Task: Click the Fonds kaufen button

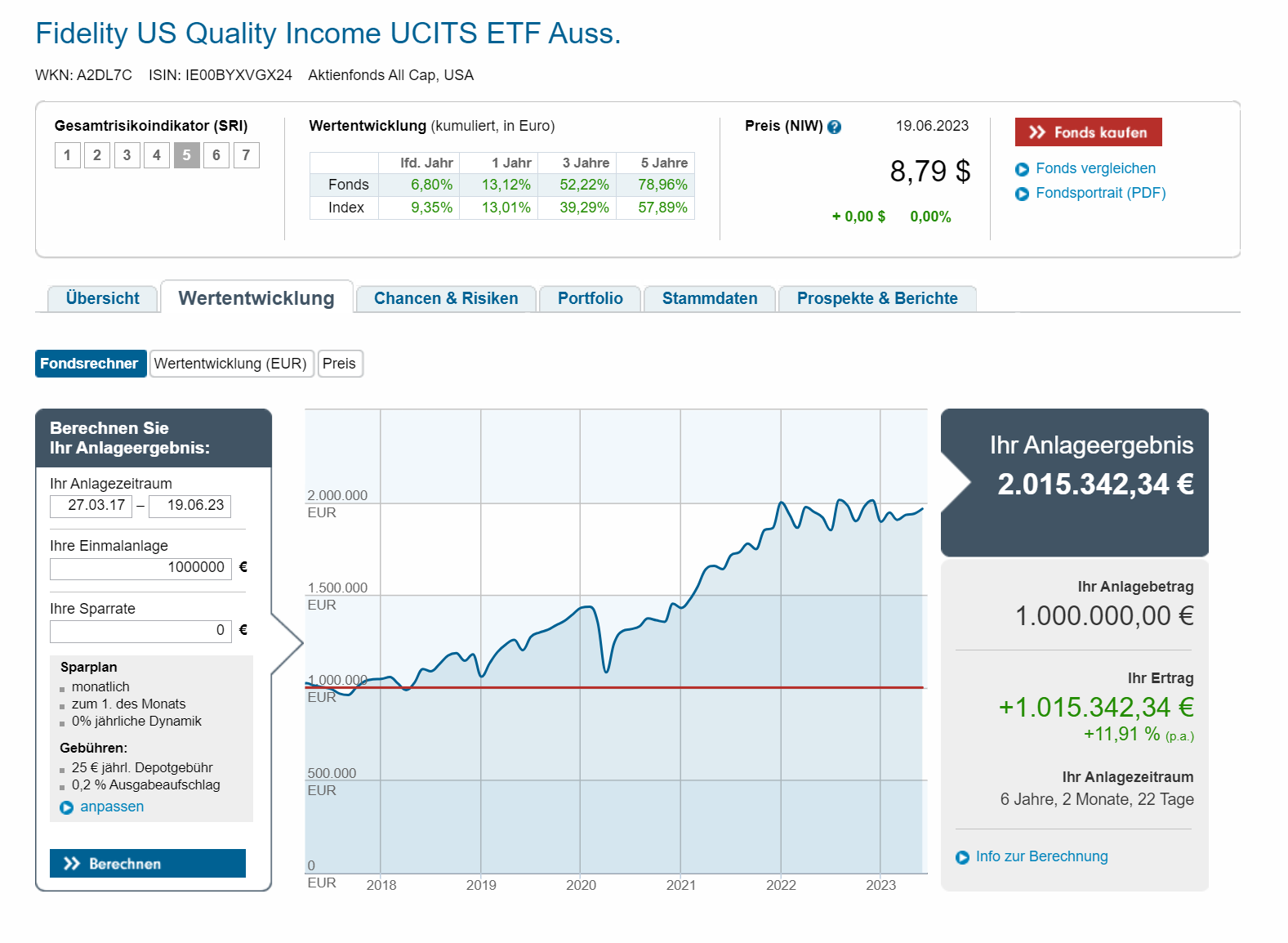Action: coord(1088,132)
